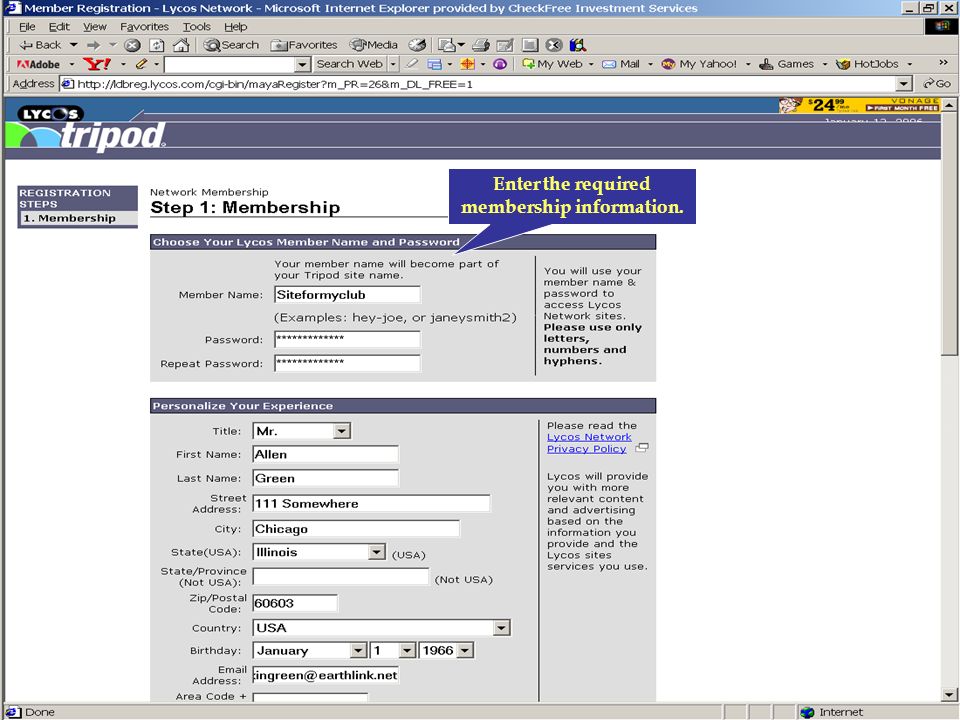The height and width of the screenshot is (720, 960).
Task: Open the Media toolbar button
Action: pyautogui.click(x=373, y=45)
